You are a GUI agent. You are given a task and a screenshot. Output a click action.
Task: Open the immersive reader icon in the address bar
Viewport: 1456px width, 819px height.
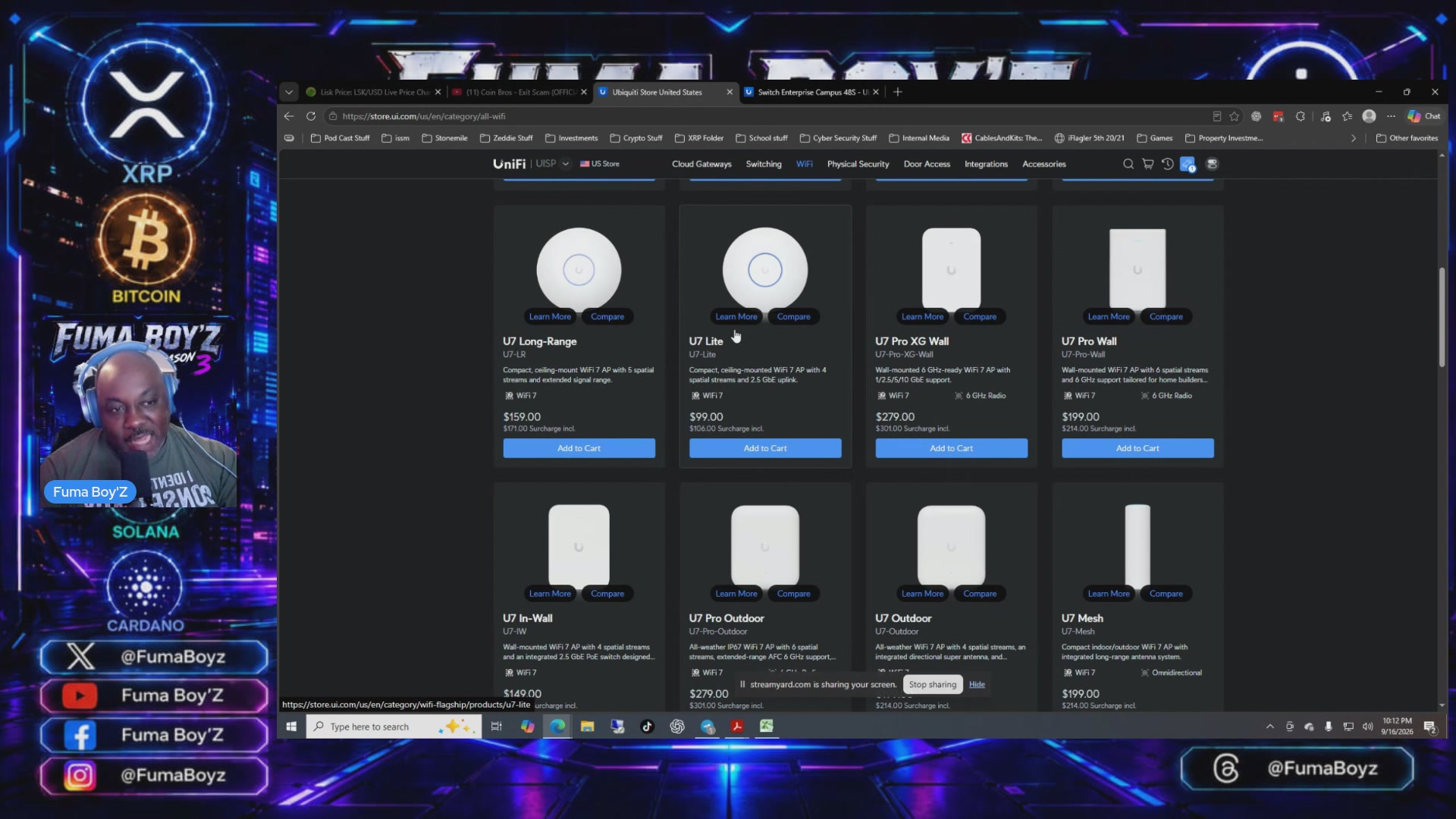coord(1216,116)
